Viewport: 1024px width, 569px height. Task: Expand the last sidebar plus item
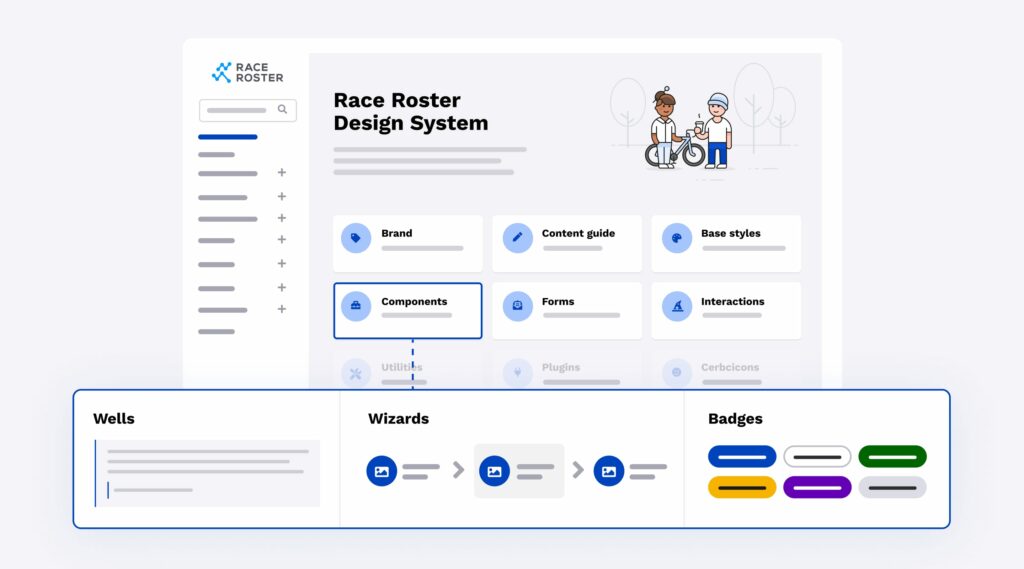[282, 310]
